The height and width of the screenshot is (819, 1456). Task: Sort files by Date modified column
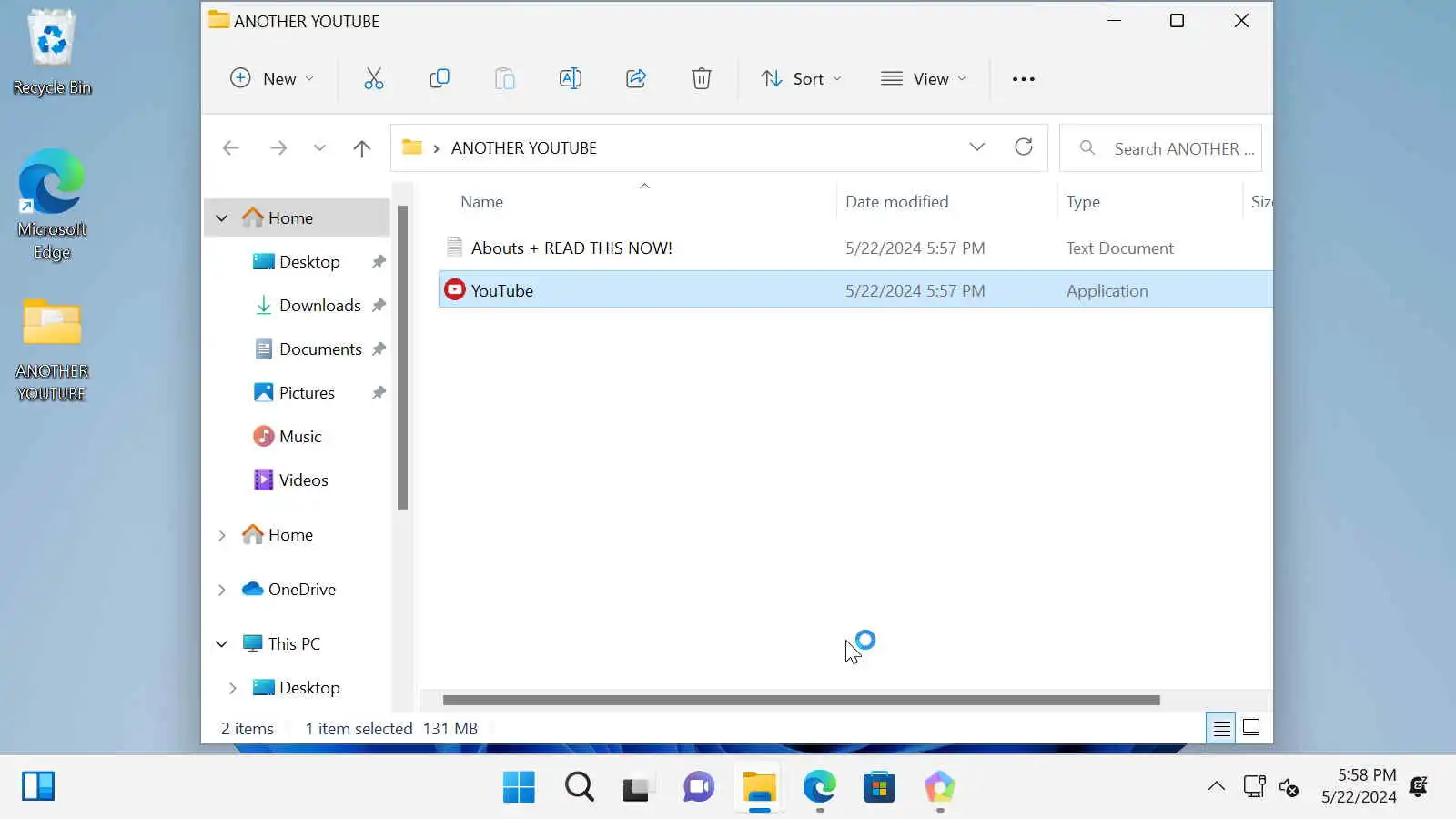896,202
